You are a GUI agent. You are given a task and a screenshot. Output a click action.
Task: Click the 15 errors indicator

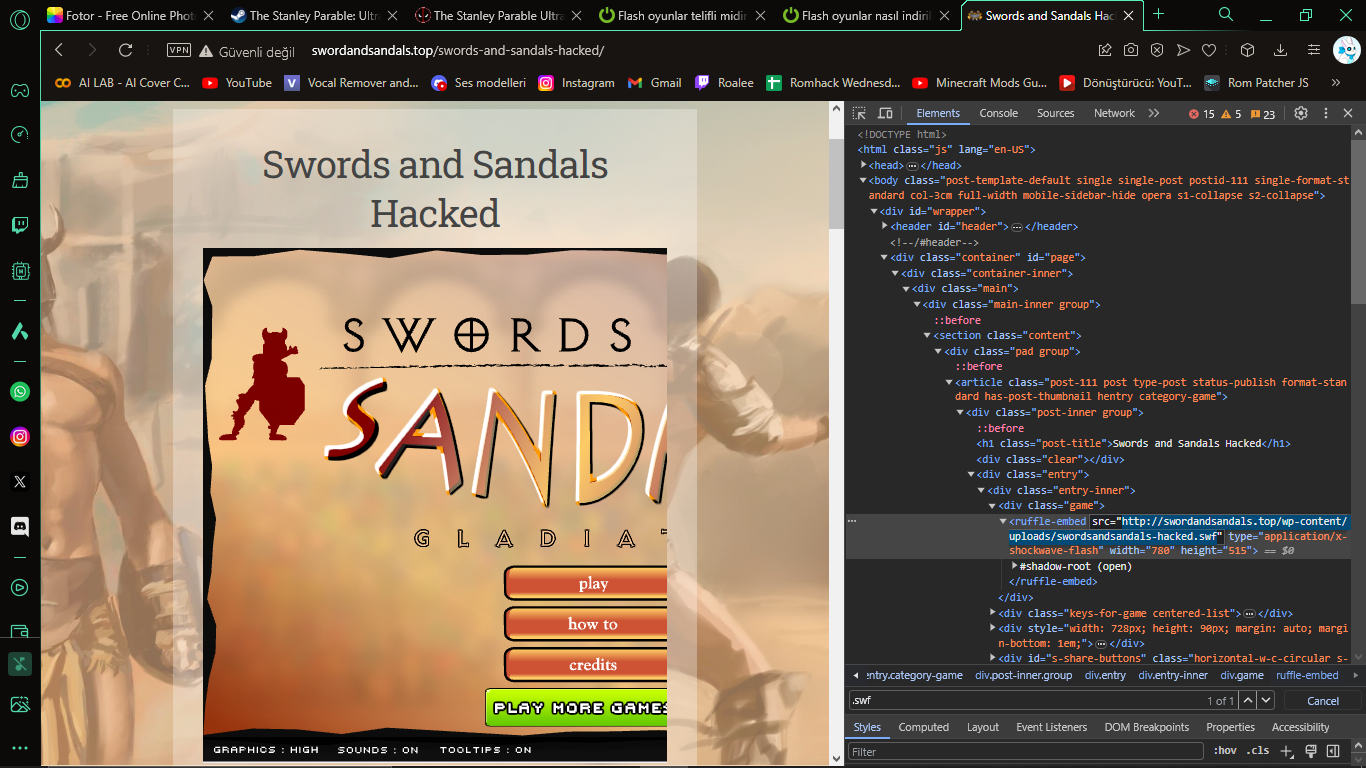coord(1201,114)
